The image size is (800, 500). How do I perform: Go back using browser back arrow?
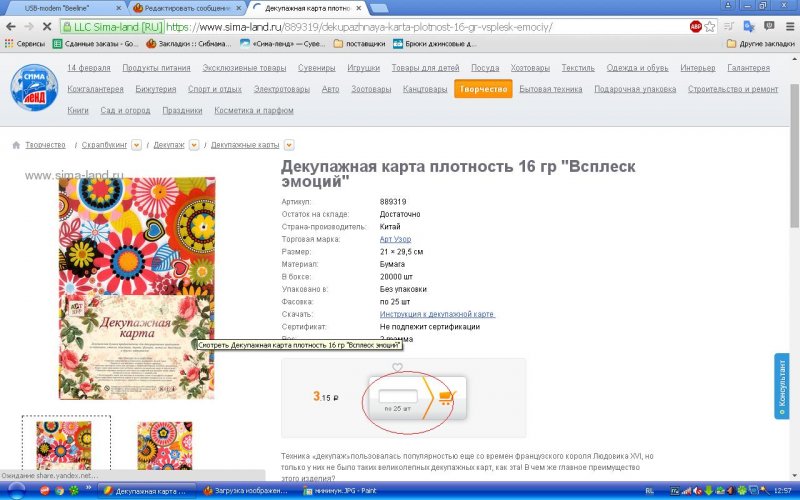(x=11, y=26)
